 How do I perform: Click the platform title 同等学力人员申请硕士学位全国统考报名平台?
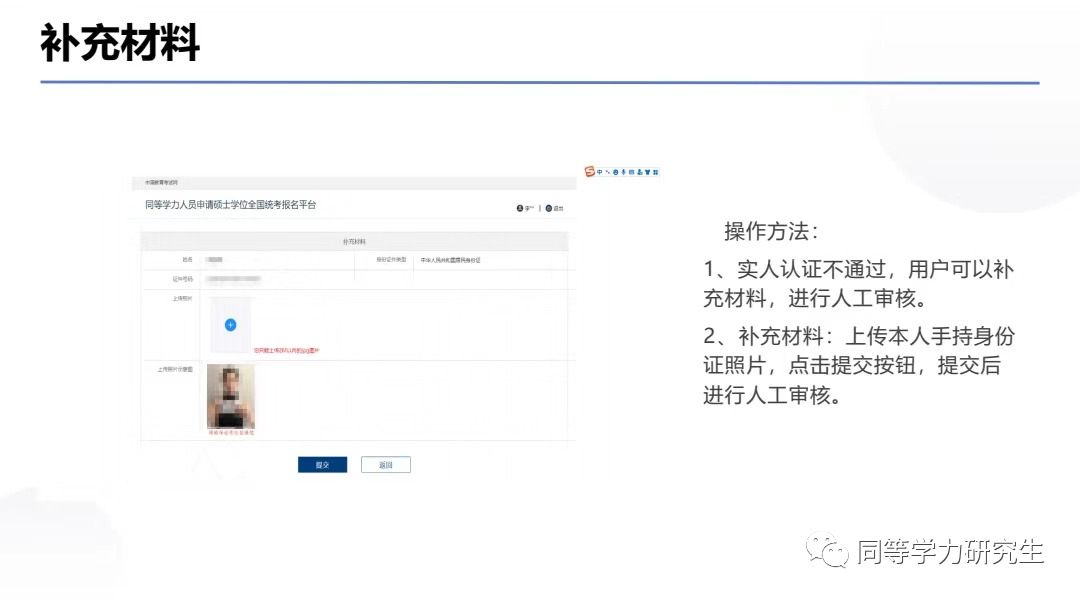(x=230, y=205)
